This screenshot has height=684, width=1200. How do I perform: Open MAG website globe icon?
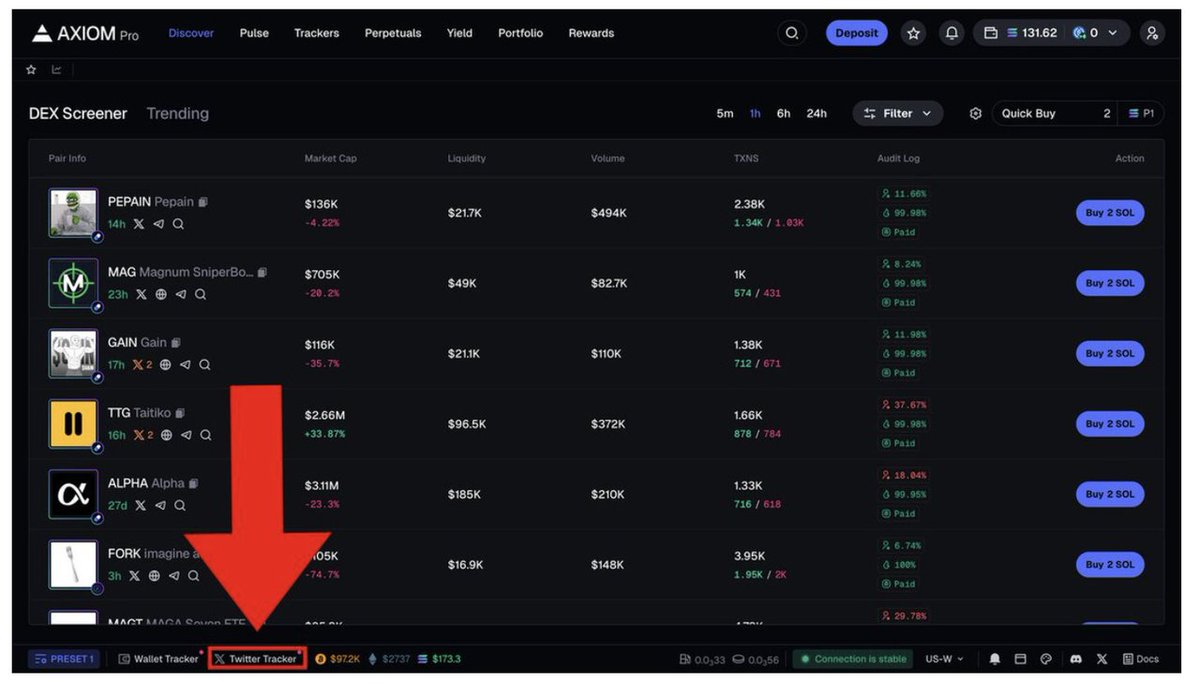point(161,294)
